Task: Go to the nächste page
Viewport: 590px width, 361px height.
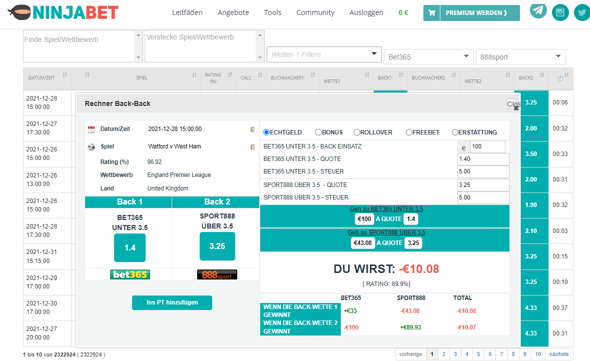Action: pos(559,354)
